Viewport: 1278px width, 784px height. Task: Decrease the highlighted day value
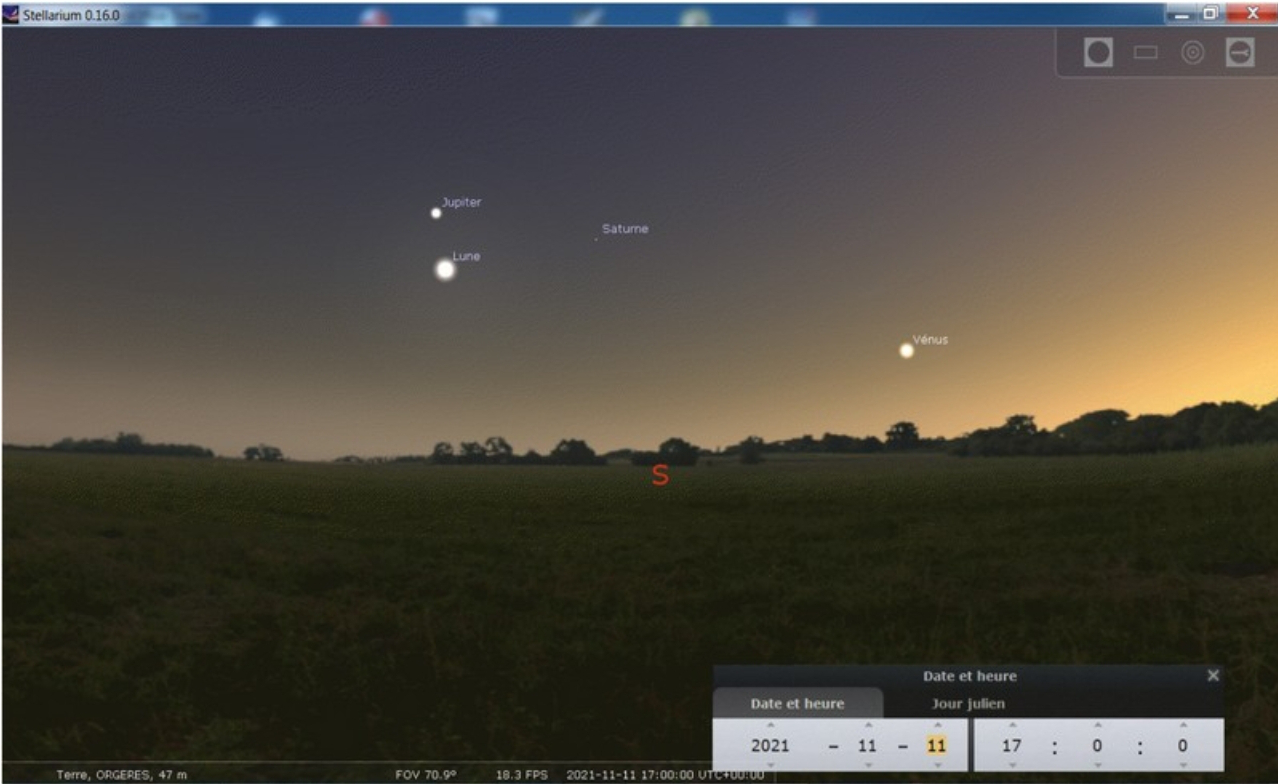[x=936, y=765]
